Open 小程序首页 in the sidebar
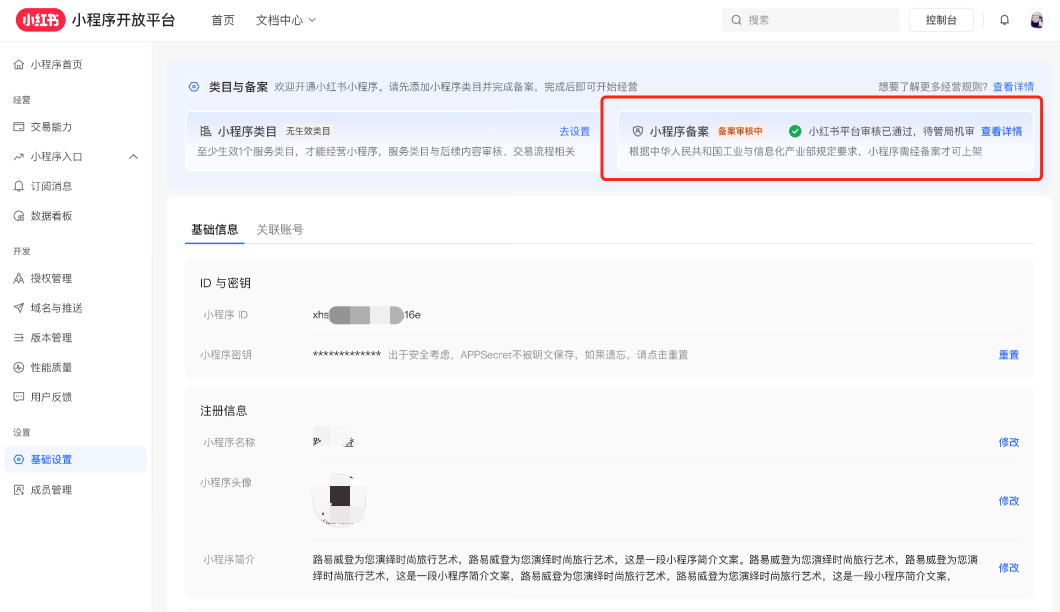 tap(56, 64)
